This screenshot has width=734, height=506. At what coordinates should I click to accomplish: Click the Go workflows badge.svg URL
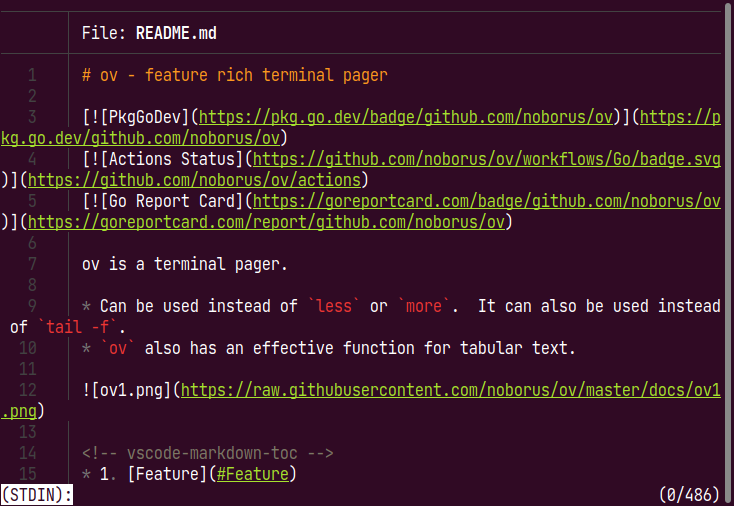[x=486, y=159]
